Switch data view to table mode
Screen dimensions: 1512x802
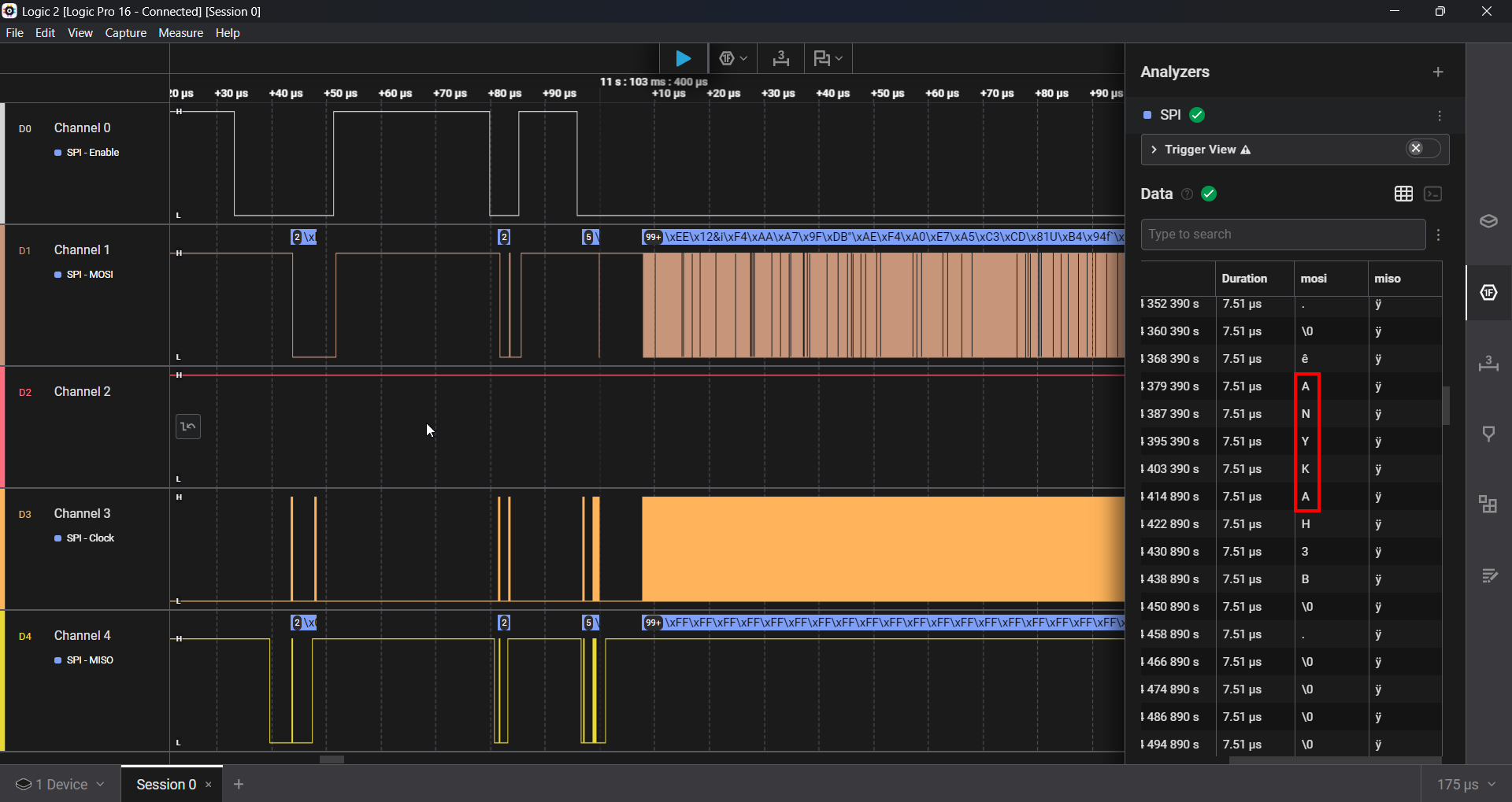coord(1403,194)
